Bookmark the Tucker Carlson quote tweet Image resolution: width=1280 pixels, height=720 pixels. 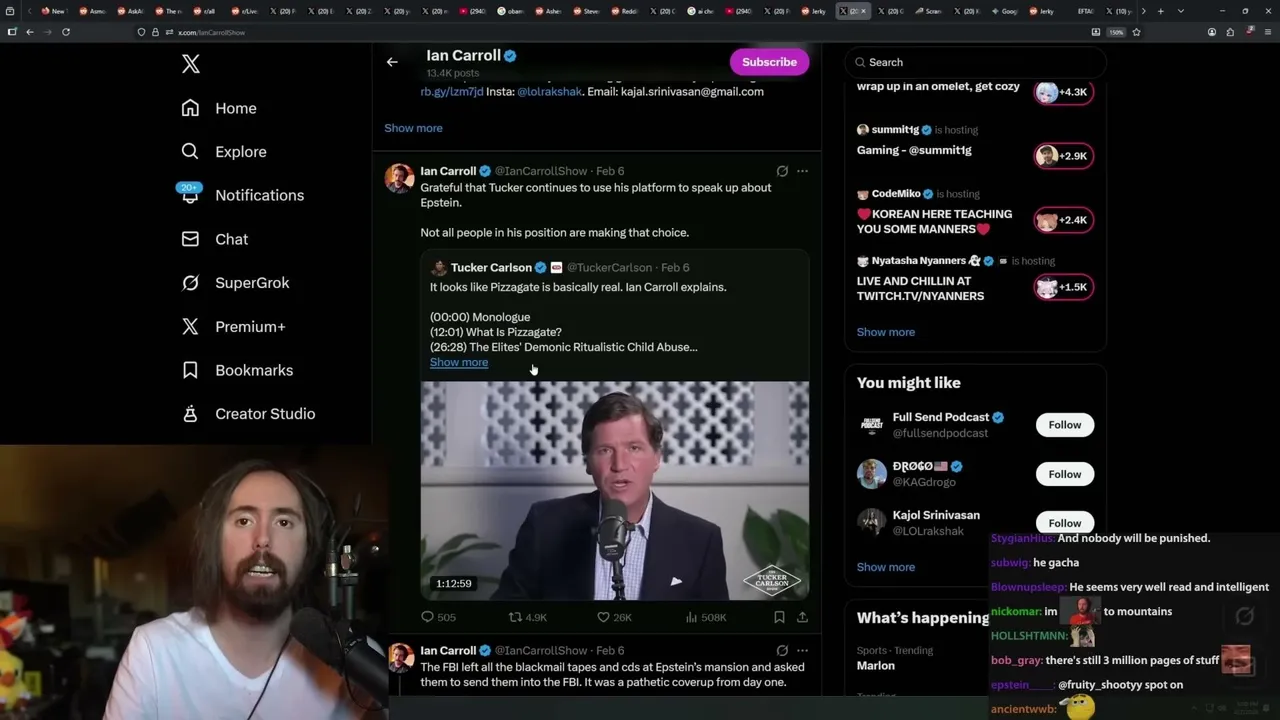click(779, 617)
